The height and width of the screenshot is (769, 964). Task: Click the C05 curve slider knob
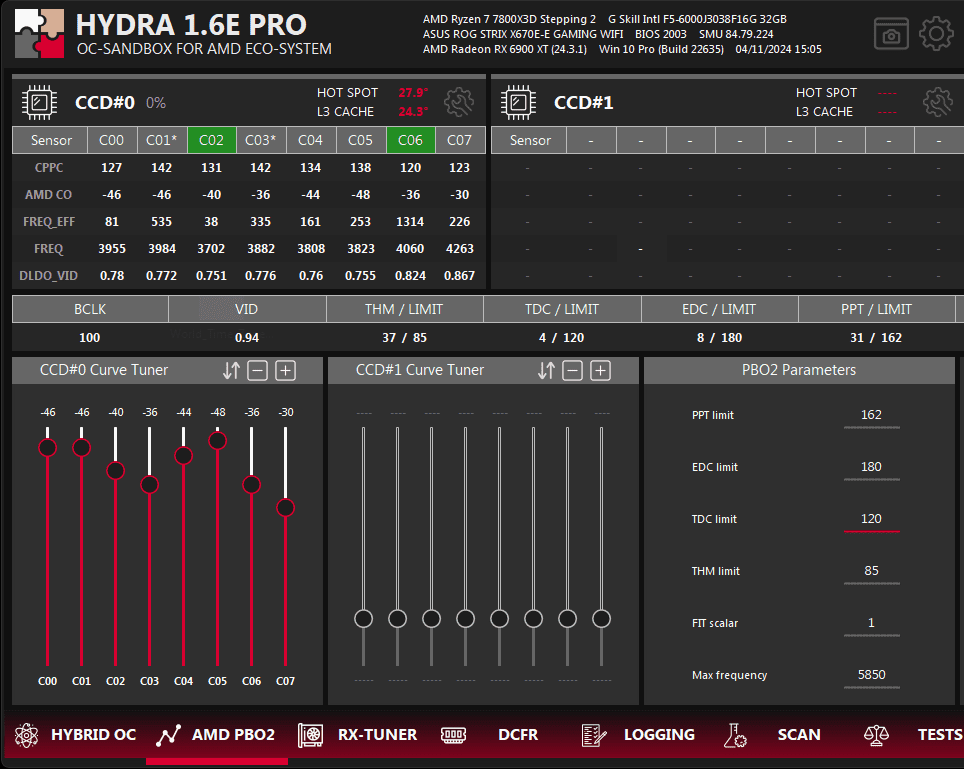[218, 441]
